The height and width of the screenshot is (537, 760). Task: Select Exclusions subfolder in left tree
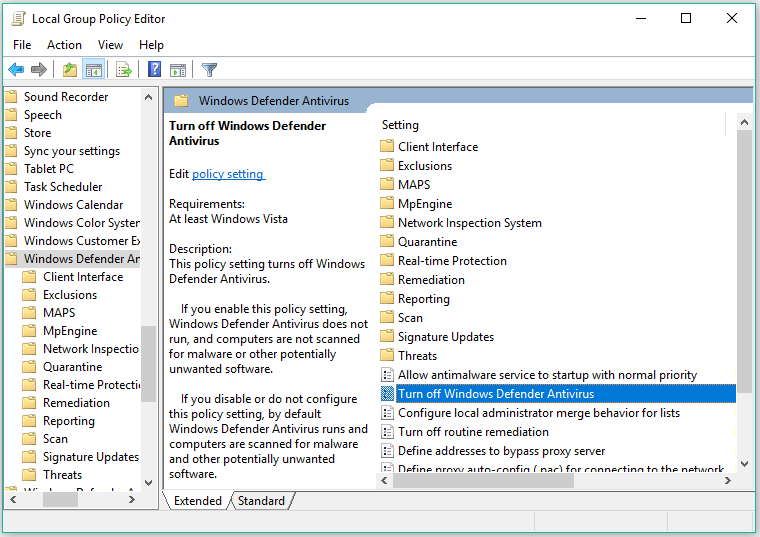pyautogui.click(x=70, y=295)
